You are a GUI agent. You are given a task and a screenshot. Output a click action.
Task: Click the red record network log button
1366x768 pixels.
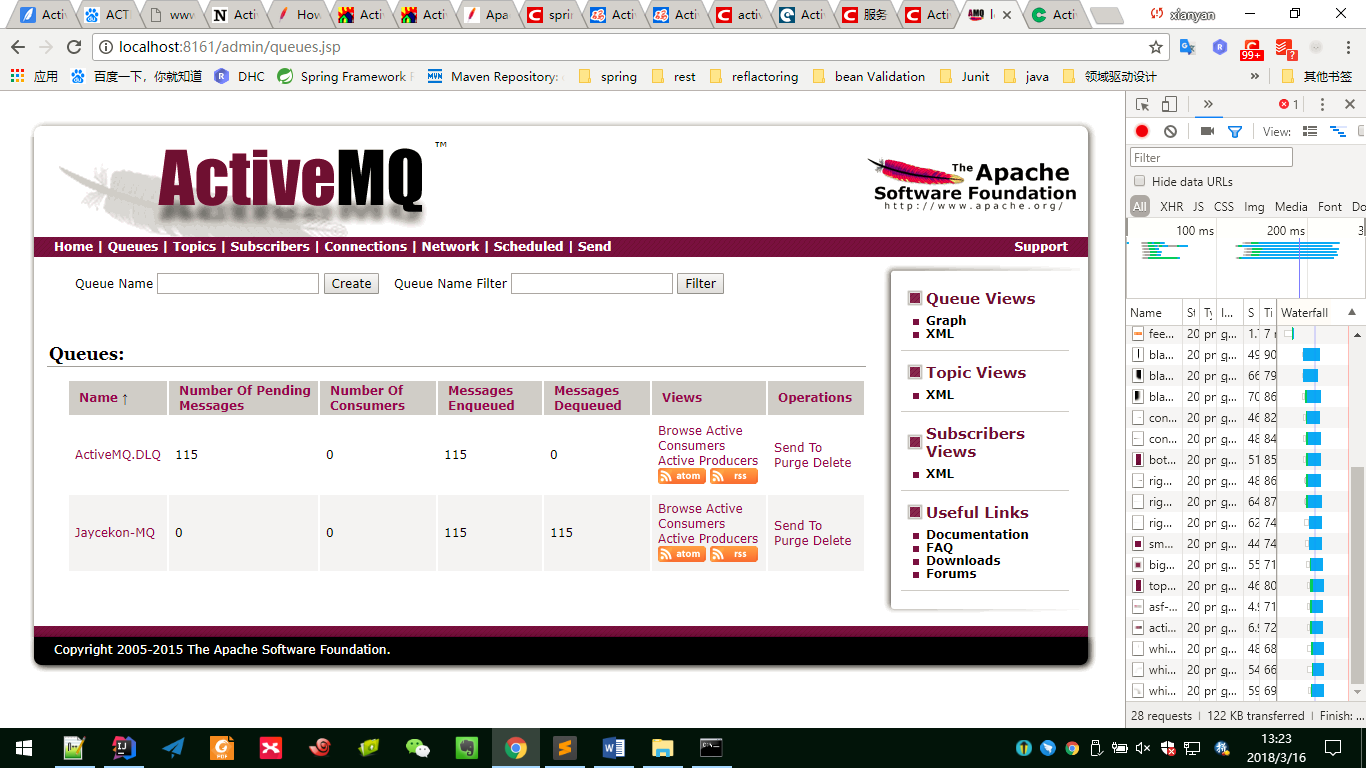(x=1142, y=131)
